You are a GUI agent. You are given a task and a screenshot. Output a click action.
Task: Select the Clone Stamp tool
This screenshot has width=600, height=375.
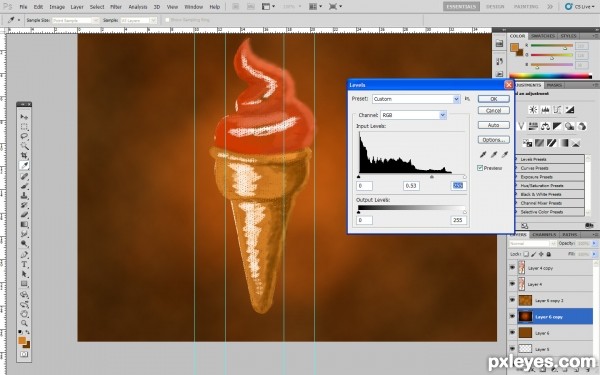click(x=24, y=195)
